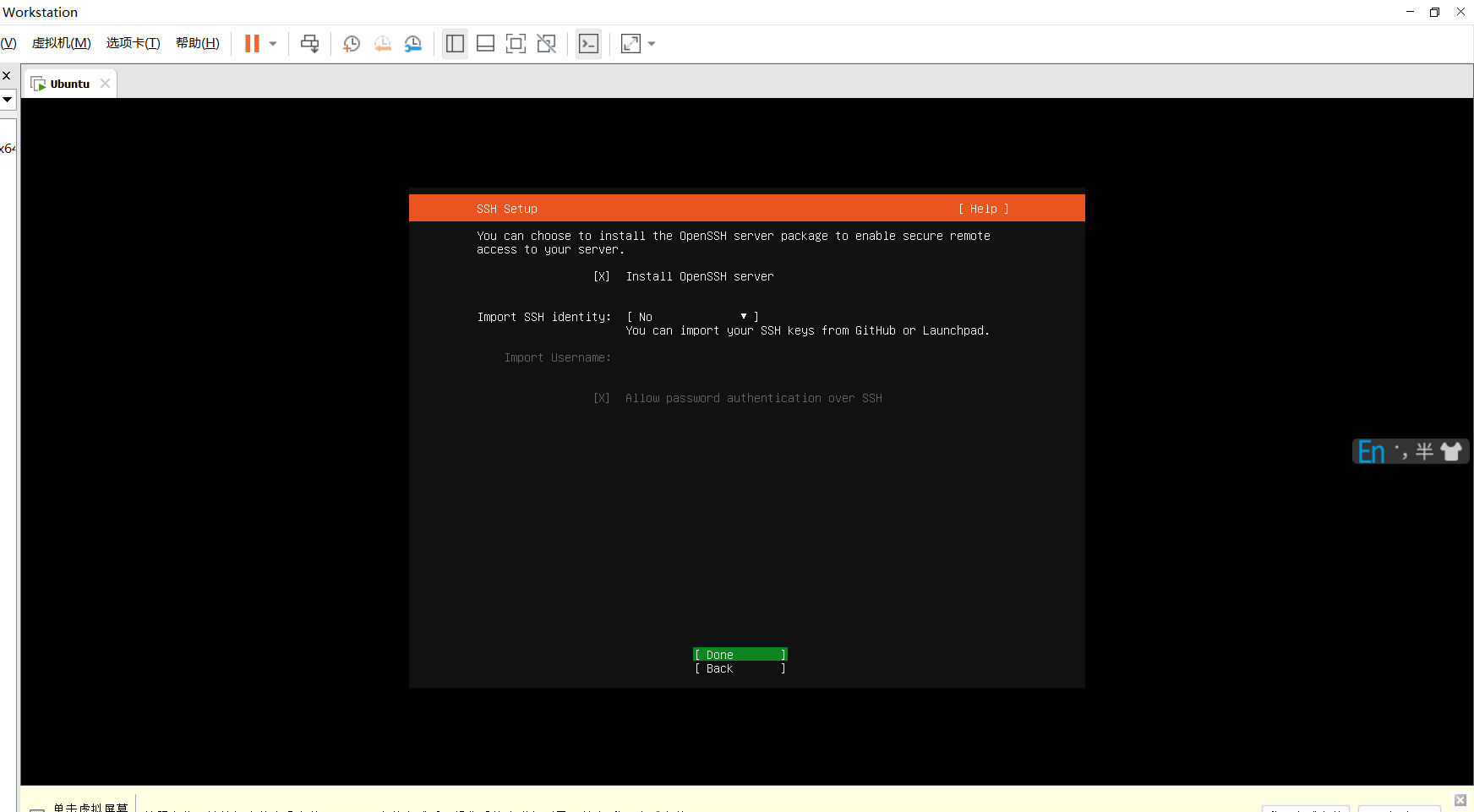This screenshot has width=1474, height=812.
Task: Restore down the Workstation window
Action: [1434, 12]
